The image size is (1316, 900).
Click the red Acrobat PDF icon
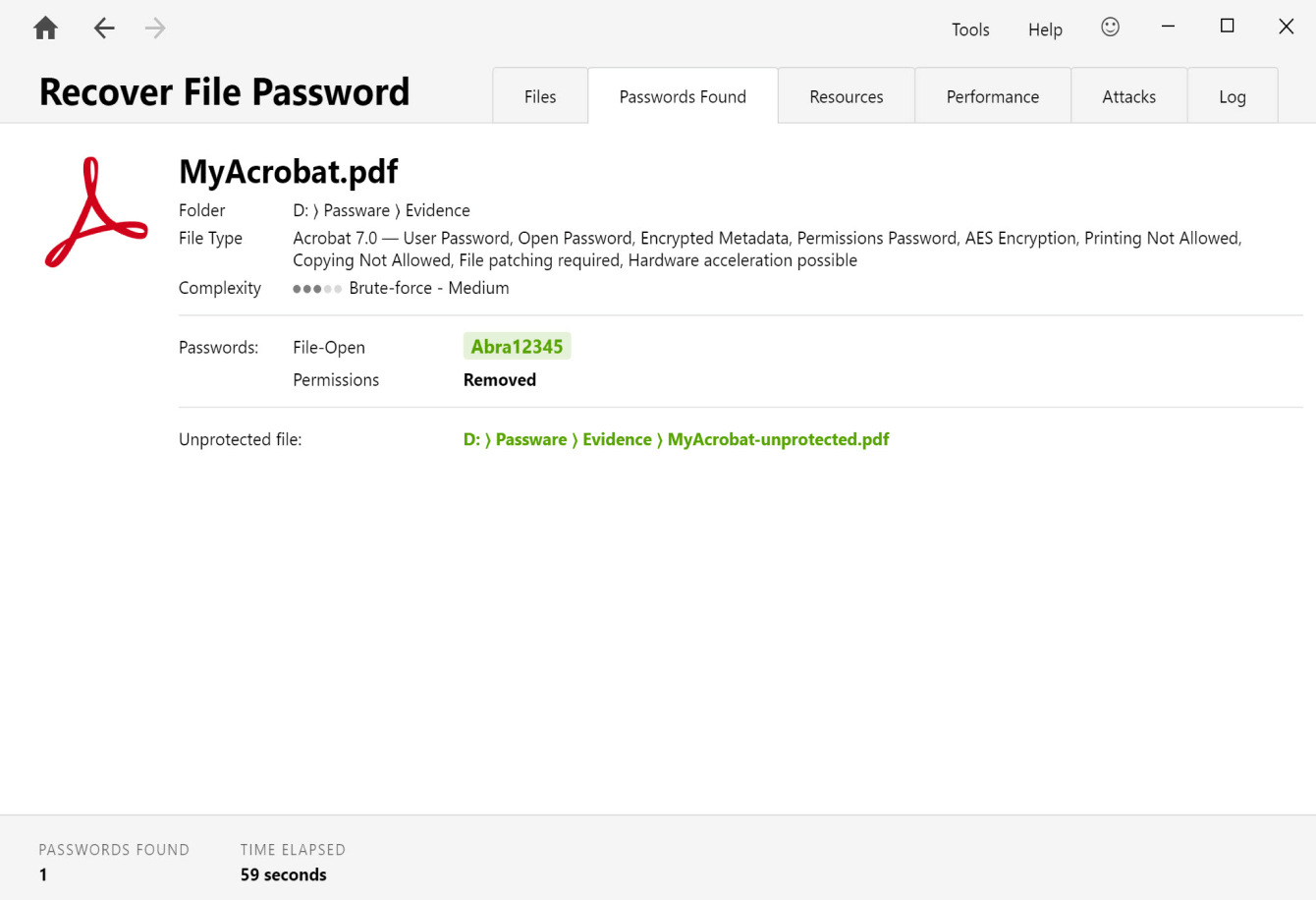coord(95,212)
